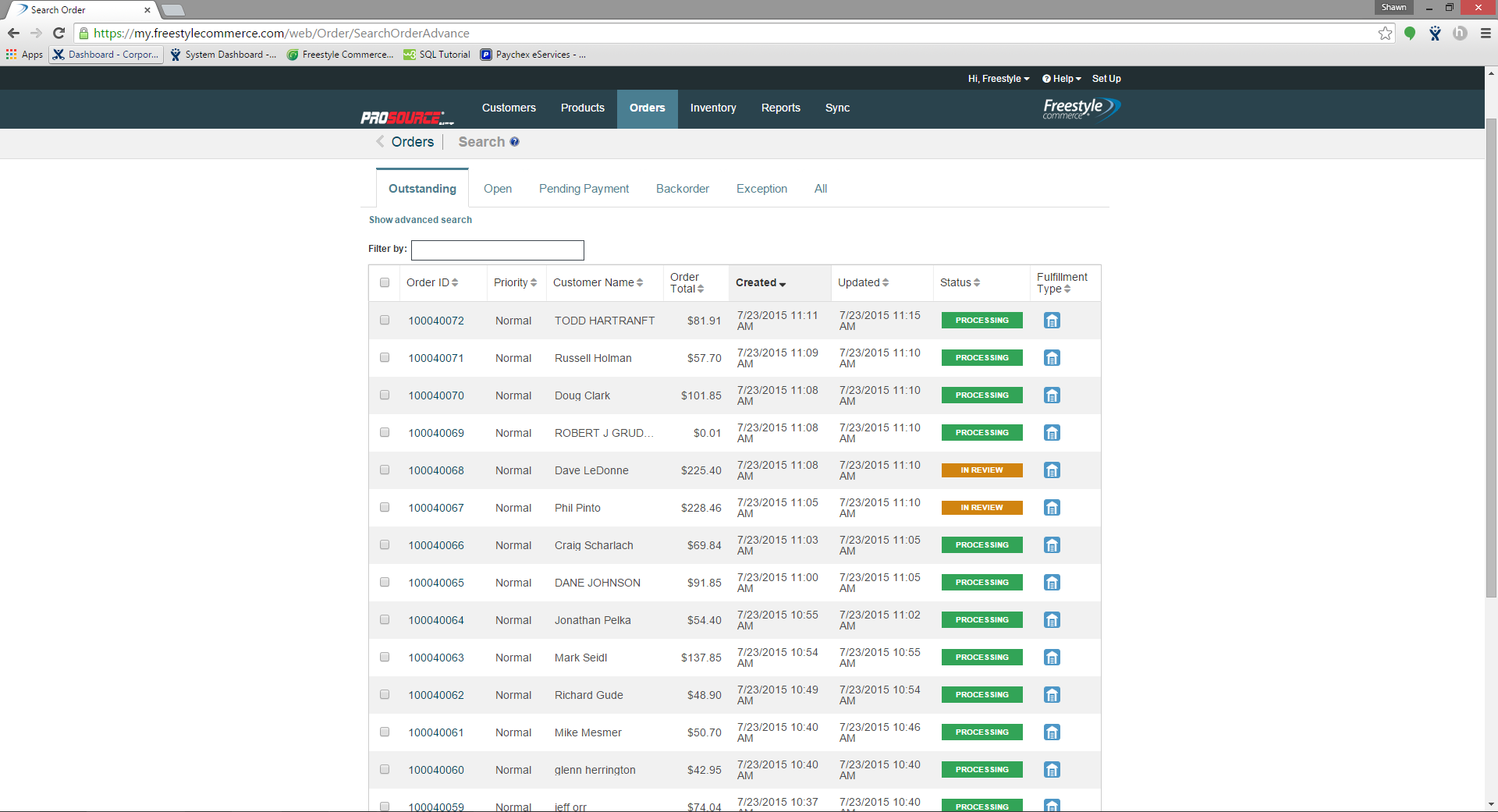Switch to the Backorder tab
Viewport: 1498px width, 812px height.
pyautogui.click(x=683, y=188)
